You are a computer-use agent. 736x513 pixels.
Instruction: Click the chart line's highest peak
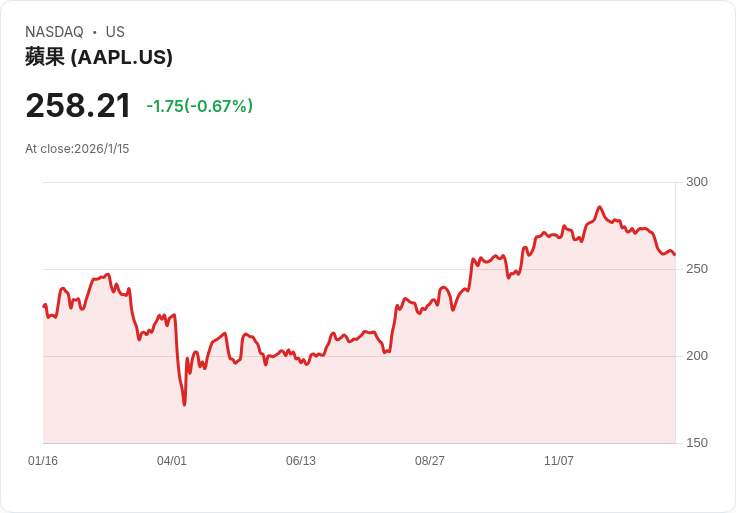[x=600, y=208]
